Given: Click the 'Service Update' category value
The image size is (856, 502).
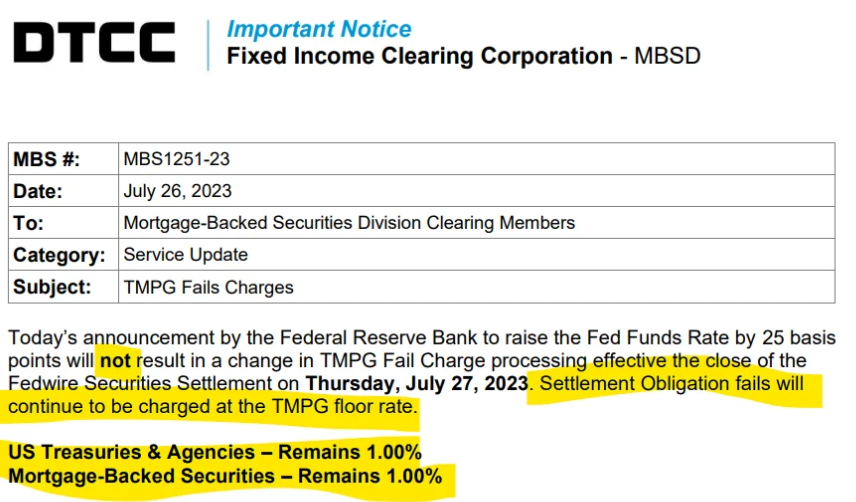Looking at the screenshot, I should 186,255.
